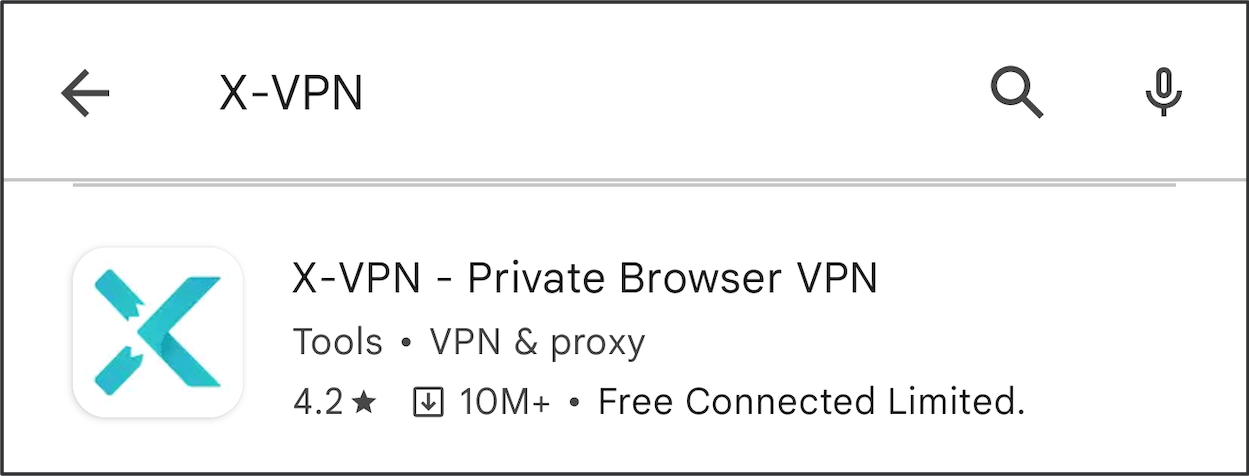Open the X-VPN teal app logo
The image size is (1249, 476).
coord(158,333)
